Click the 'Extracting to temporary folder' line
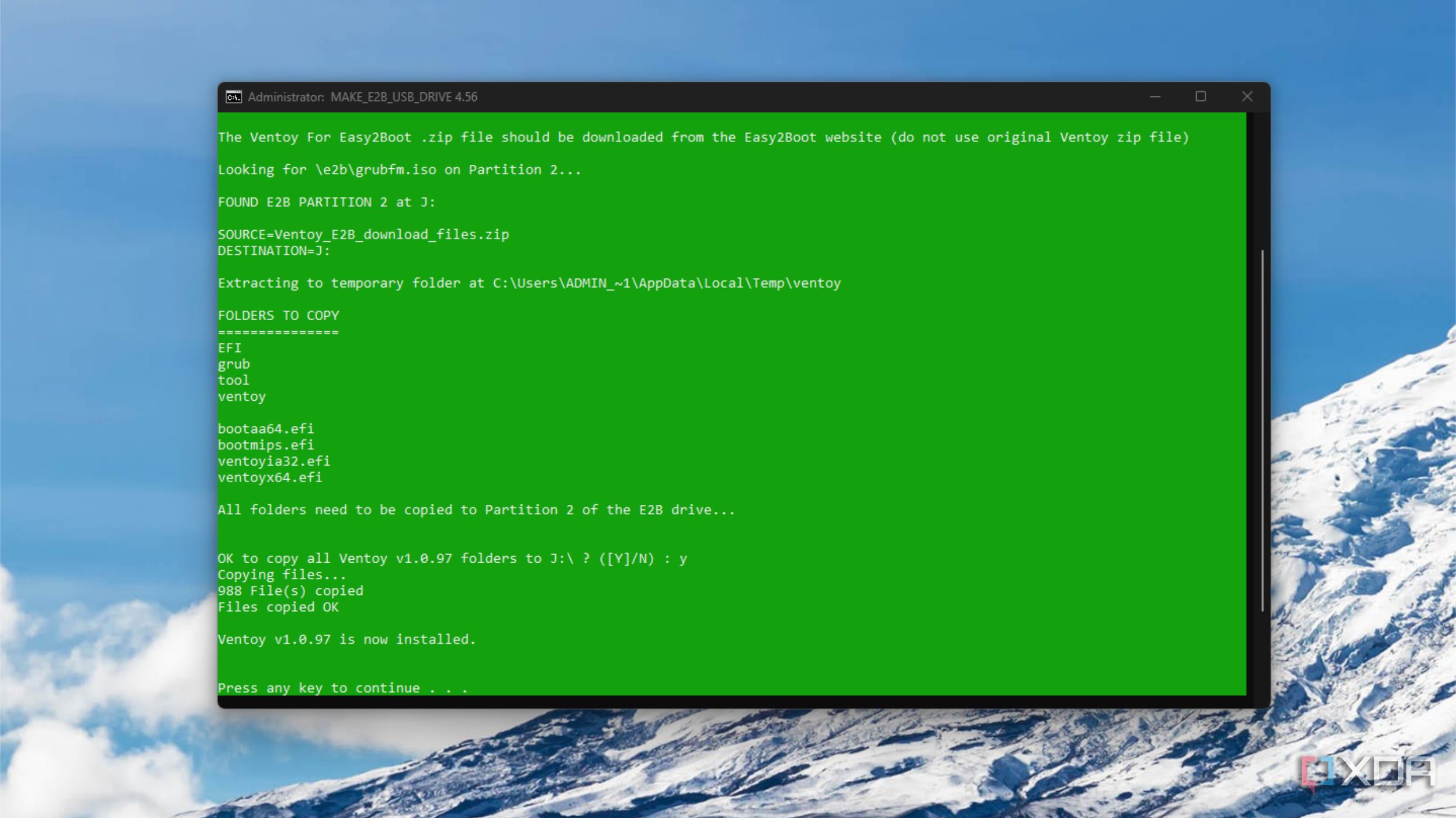 [529, 283]
